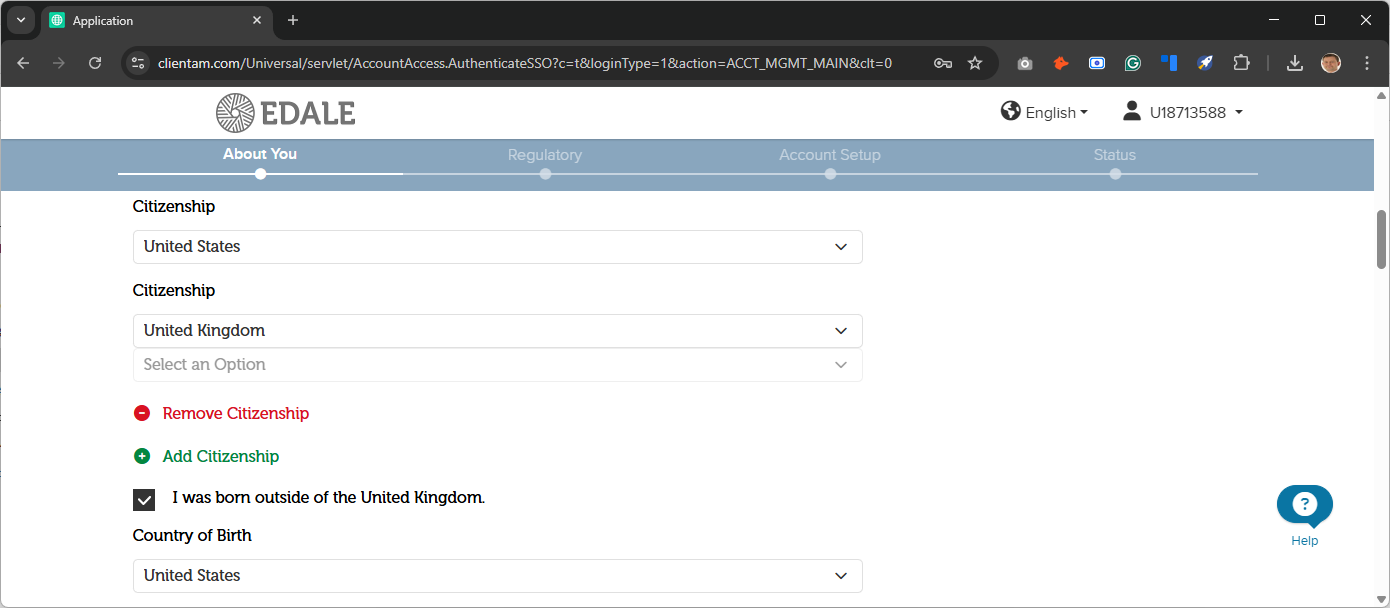Open browser downloads
Screen dimensions: 1390x608
click(1295, 63)
